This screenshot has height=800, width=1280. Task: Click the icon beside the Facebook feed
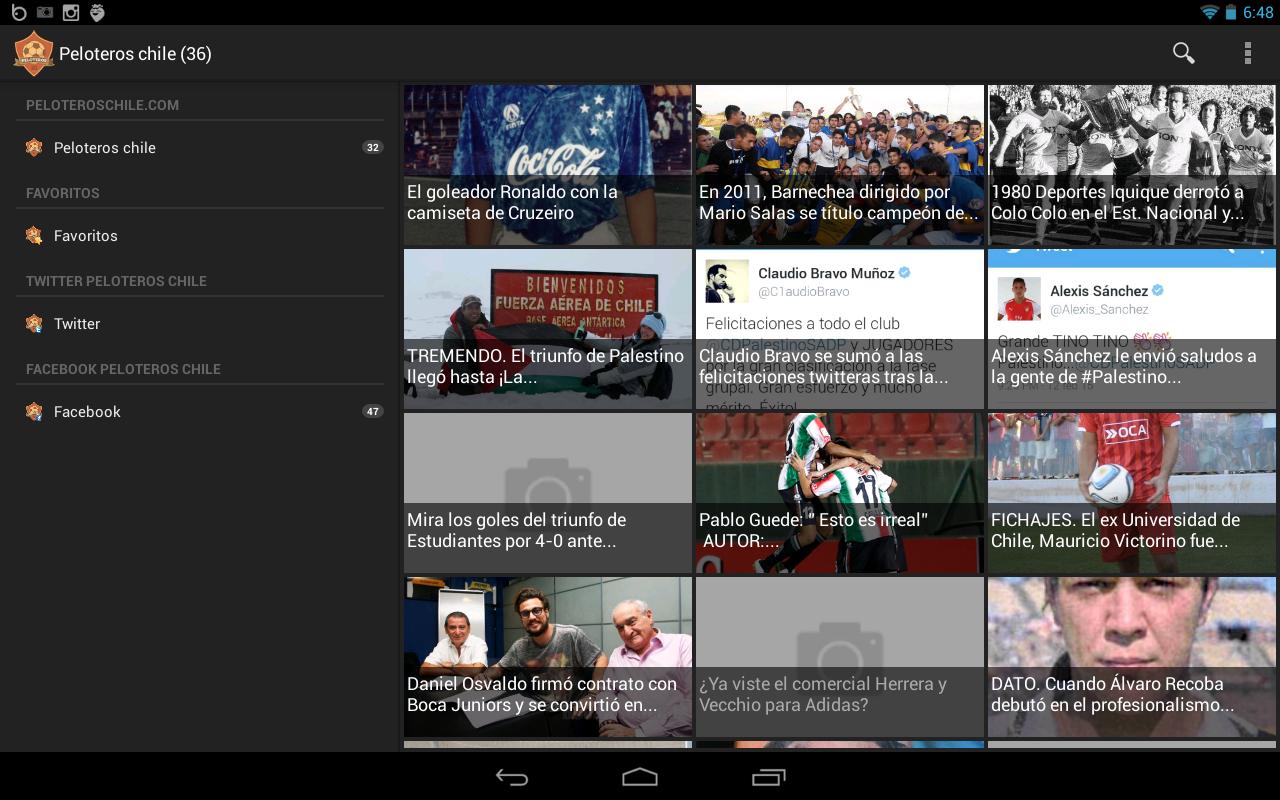pyautogui.click(x=34, y=411)
